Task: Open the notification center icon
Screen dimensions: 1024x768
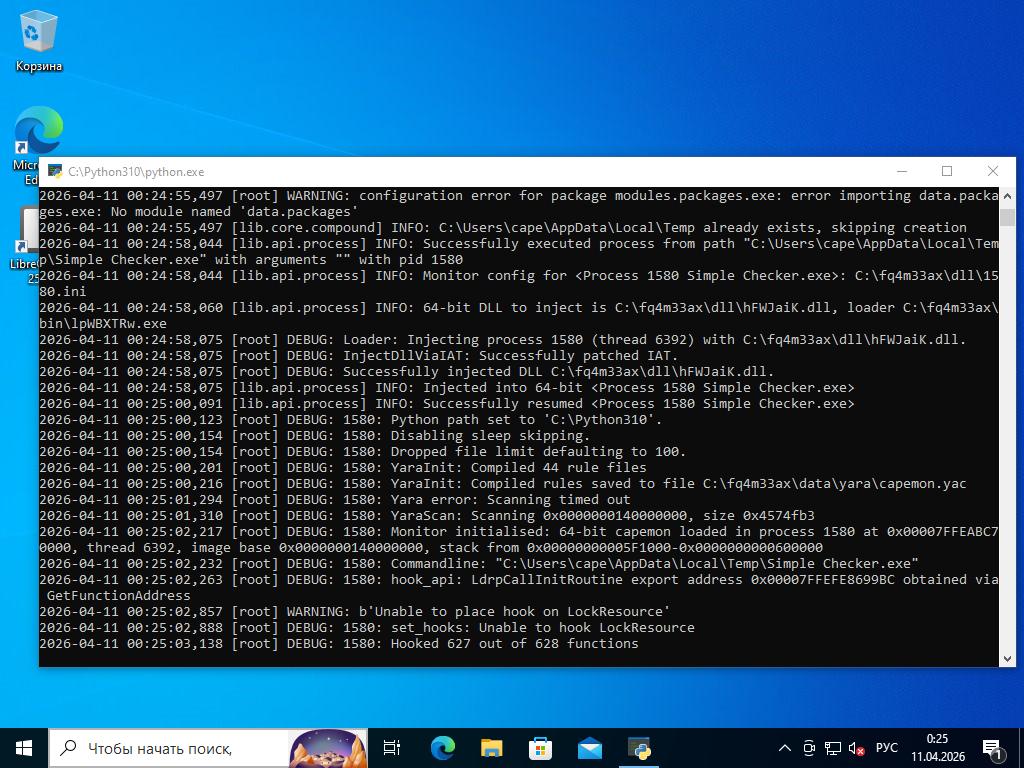Action: [x=993, y=748]
